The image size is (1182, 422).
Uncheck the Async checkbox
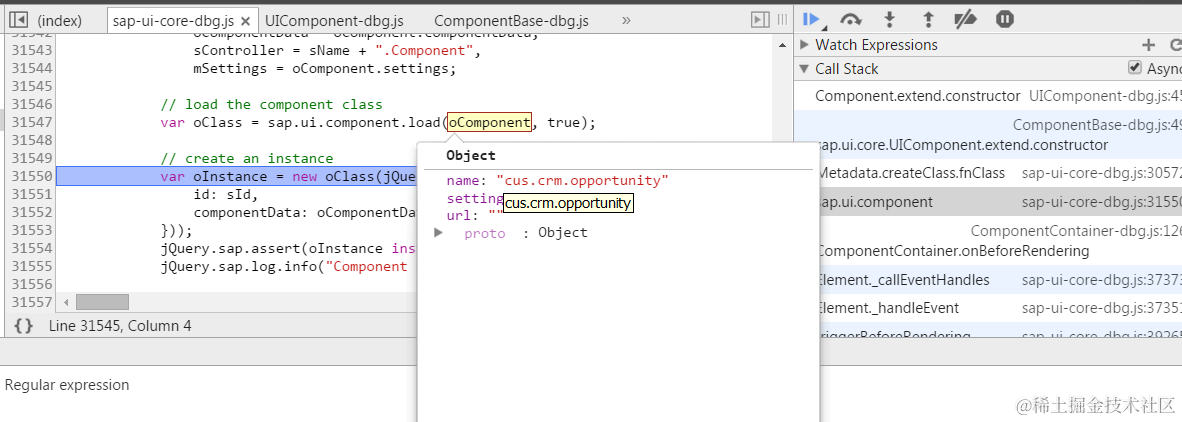pos(1135,68)
